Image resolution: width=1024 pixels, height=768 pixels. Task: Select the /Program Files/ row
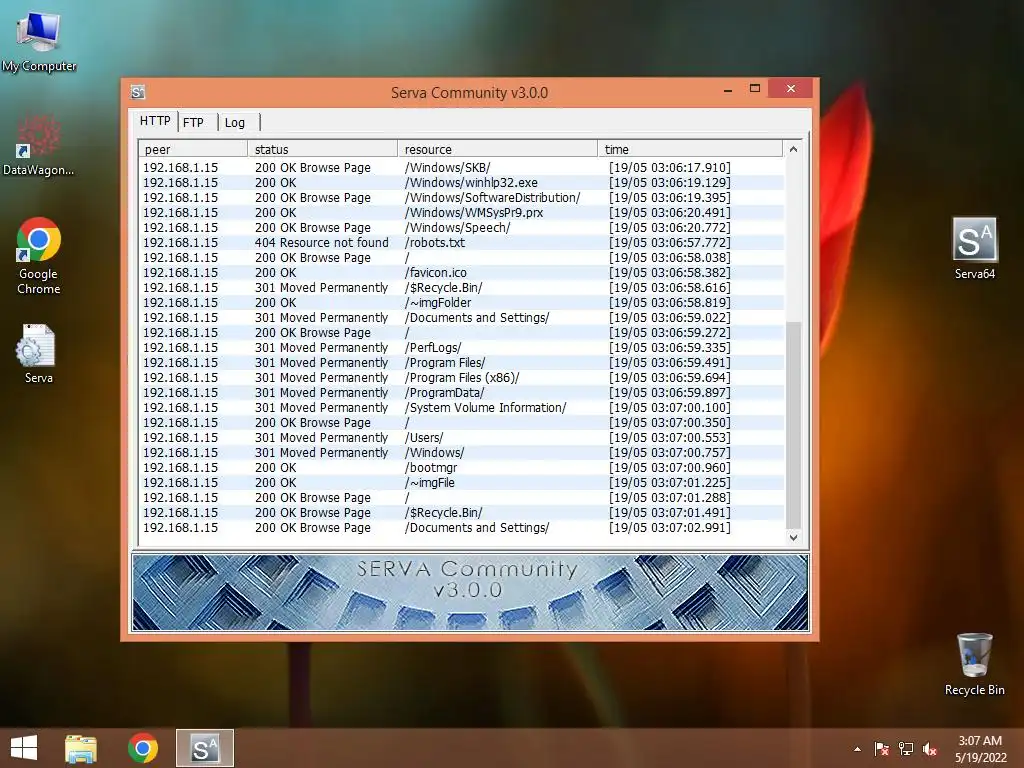pyautogui.click(x=462, y=362)
